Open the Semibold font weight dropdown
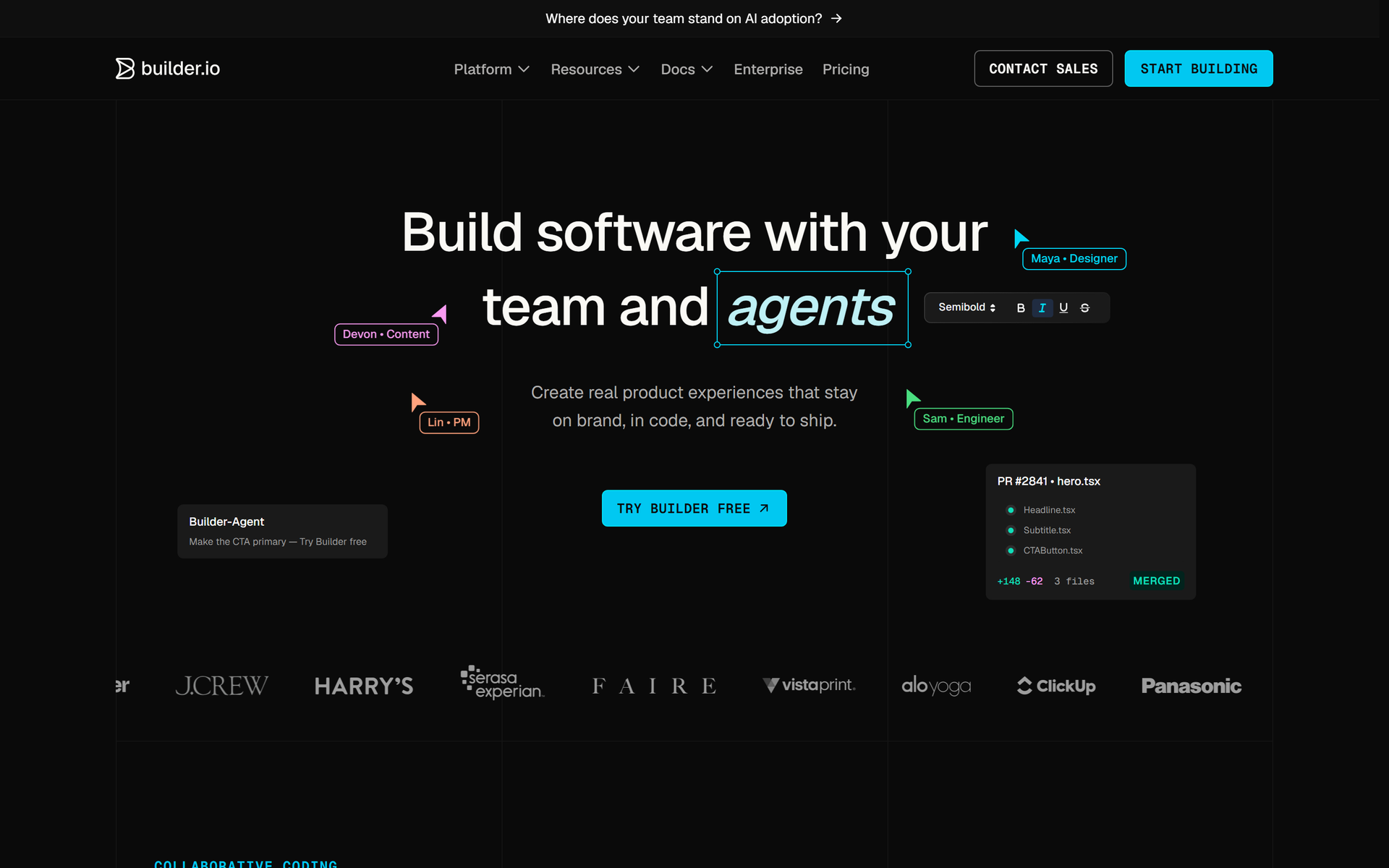This screenshot has height=868, width=1389. pyautogui.click(x=967, y=307)
